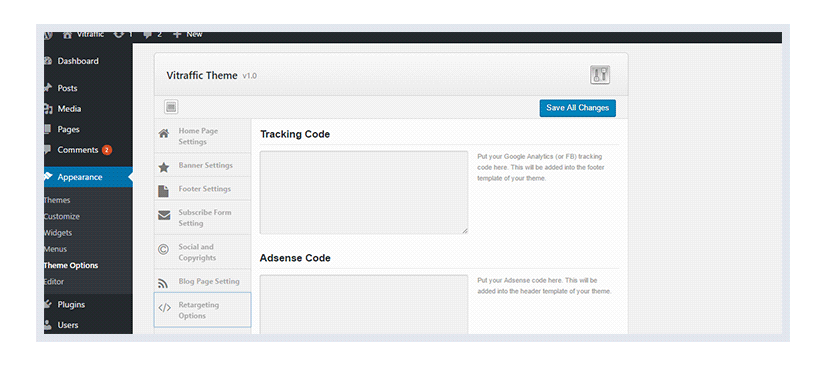Click inside the Tracking Code text area
This screenshot has width=826, height=372.
tap(363, 192)
